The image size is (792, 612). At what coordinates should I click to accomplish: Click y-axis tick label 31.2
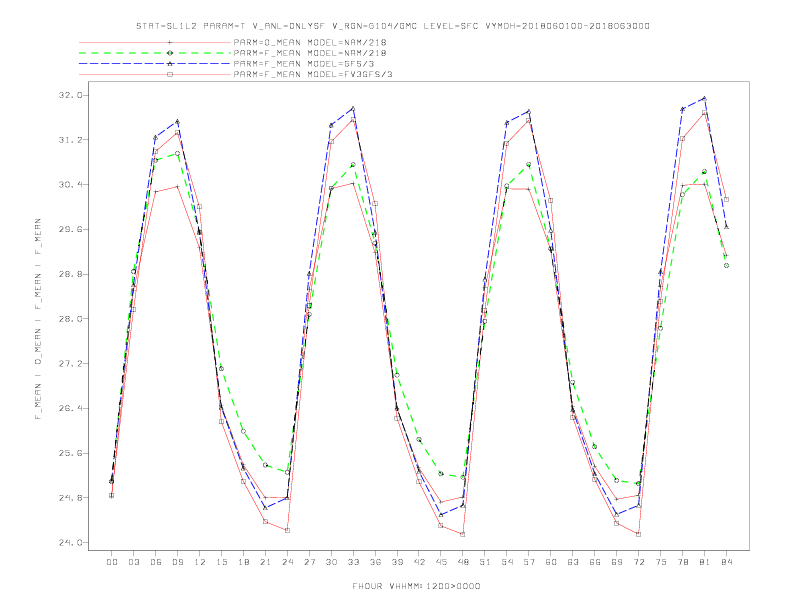[x=70, y=140]
